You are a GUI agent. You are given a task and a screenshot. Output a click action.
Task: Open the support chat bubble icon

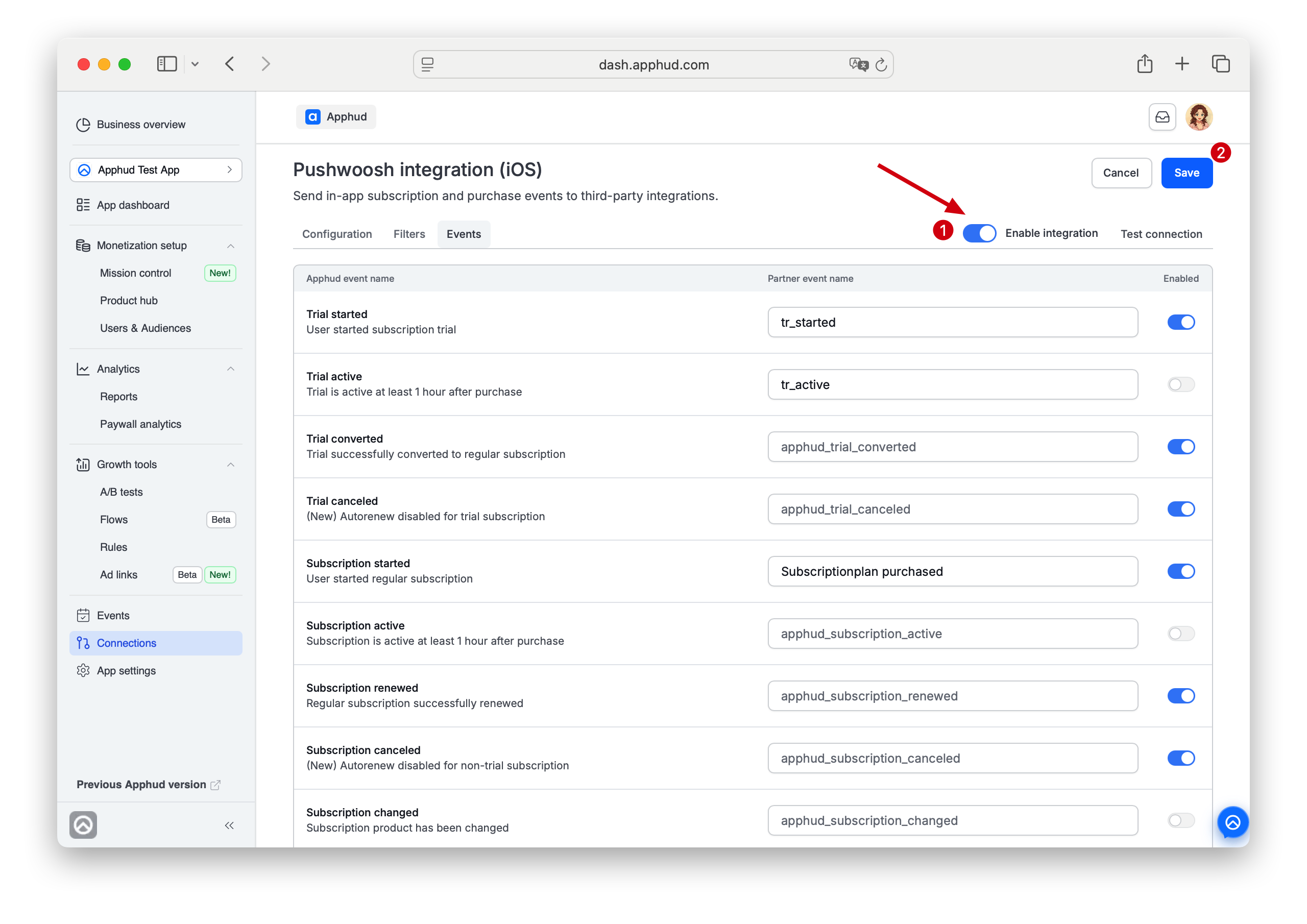click(1232, 822)
